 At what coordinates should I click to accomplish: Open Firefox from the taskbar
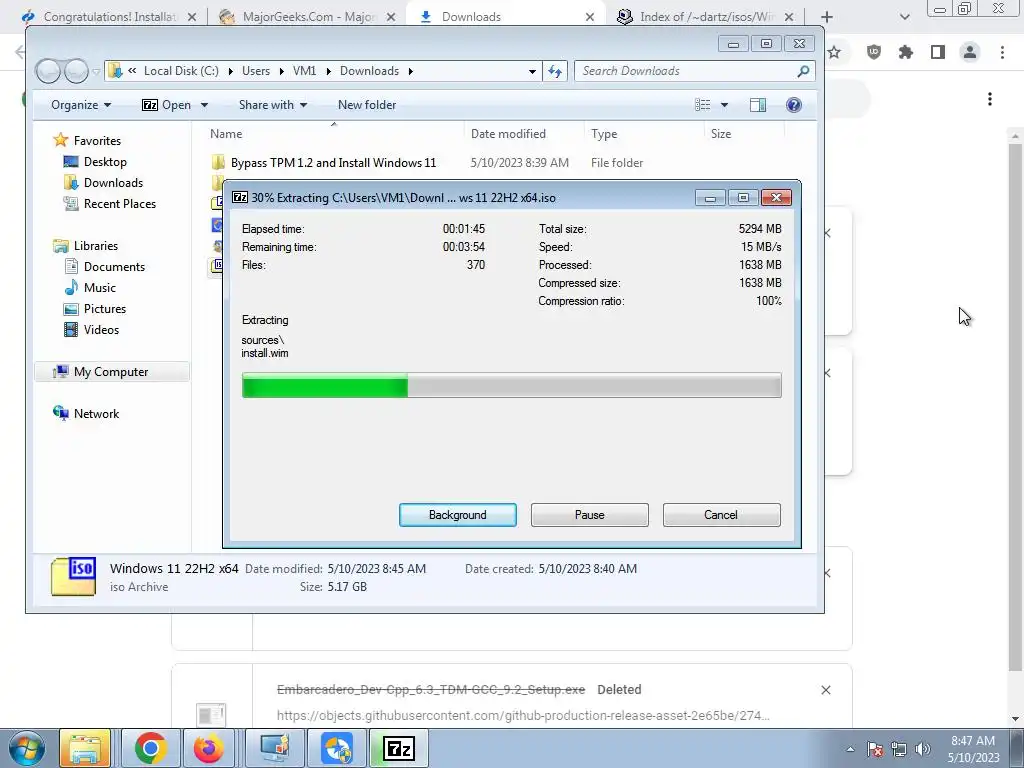point(208,748)
